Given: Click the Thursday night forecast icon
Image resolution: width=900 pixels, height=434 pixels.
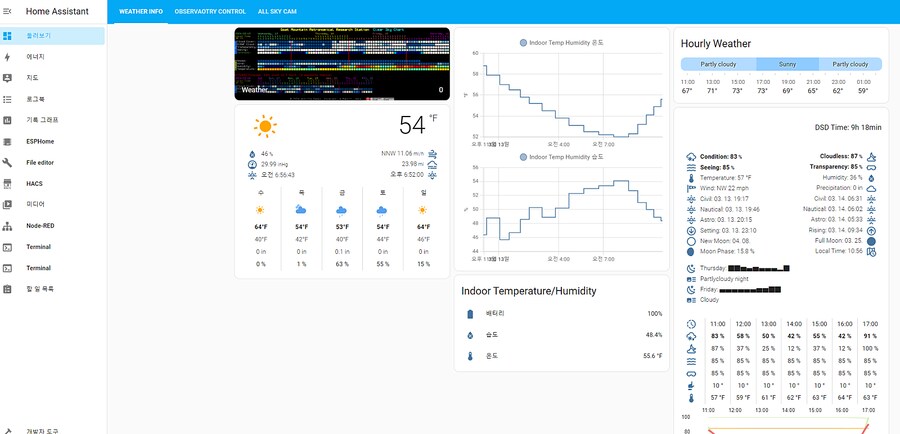Looking at the screenshot, I should point(691,268).
